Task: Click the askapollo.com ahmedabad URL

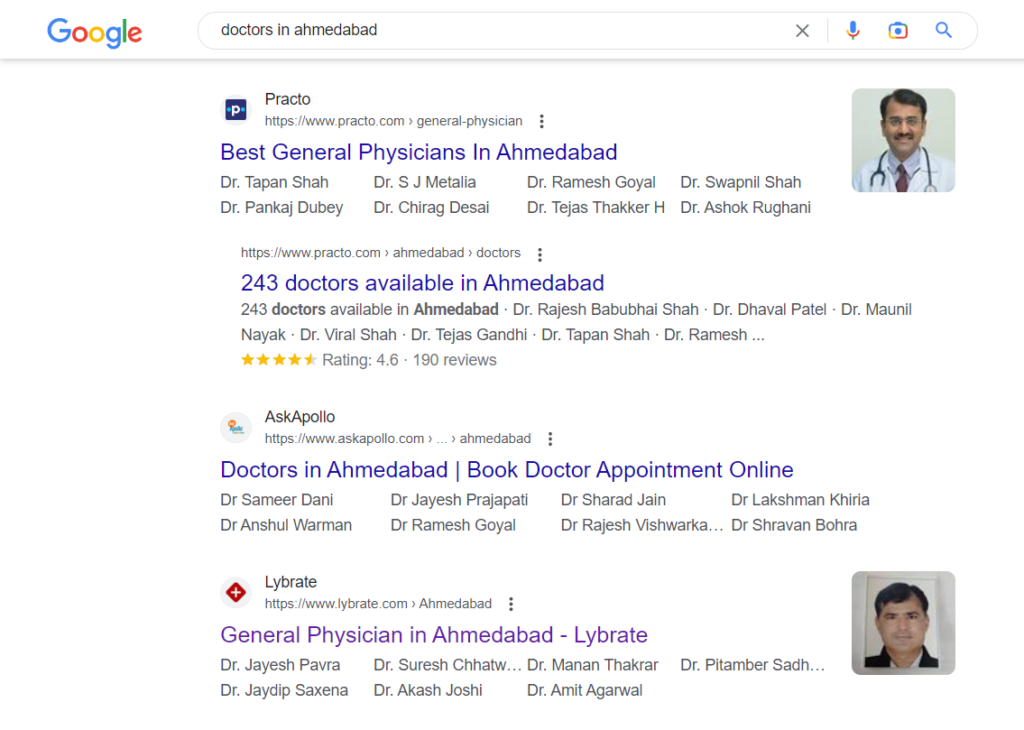Action: [x=398, y=439]
